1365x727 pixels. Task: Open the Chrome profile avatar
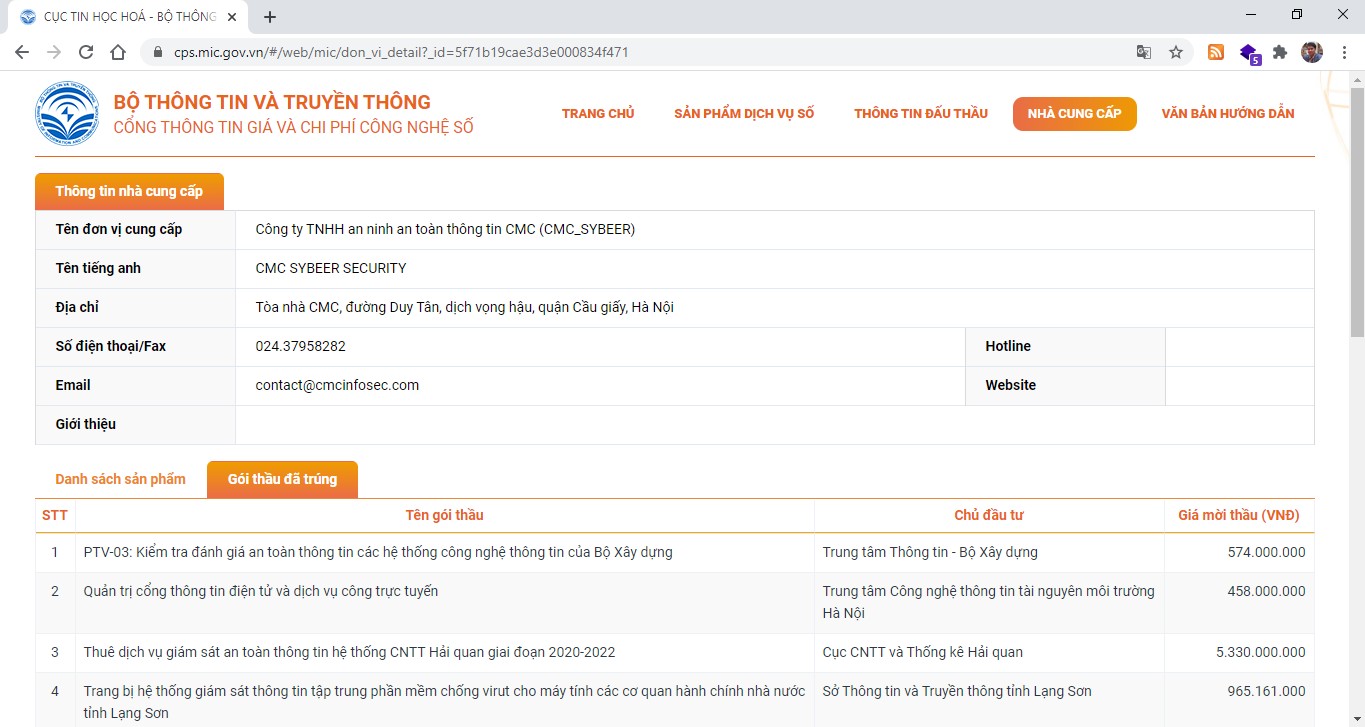click(x=1312, y=52)
